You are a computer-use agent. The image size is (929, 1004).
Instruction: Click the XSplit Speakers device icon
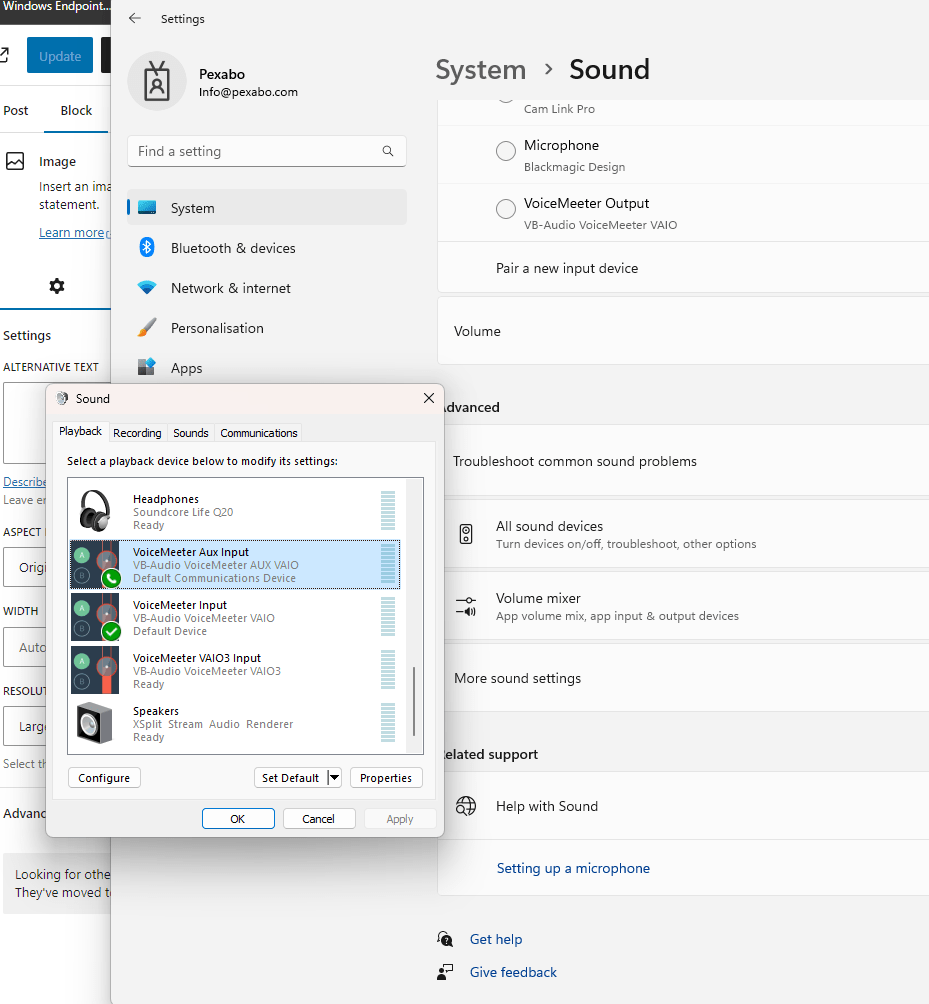coord(94,723)
